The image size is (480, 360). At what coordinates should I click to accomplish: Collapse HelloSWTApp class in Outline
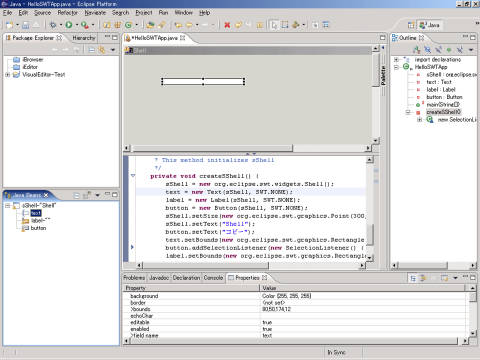(396, 67)
